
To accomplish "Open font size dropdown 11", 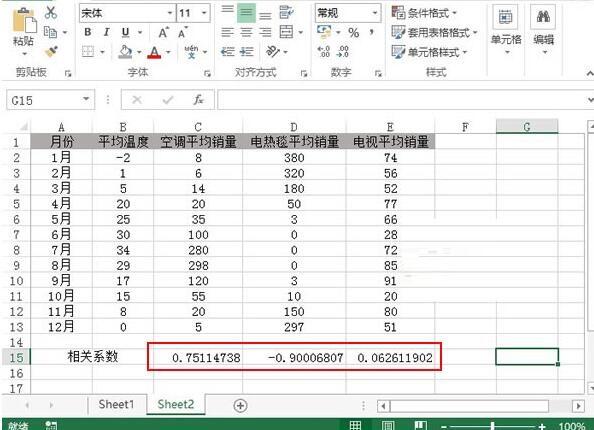I will [205, 13].
